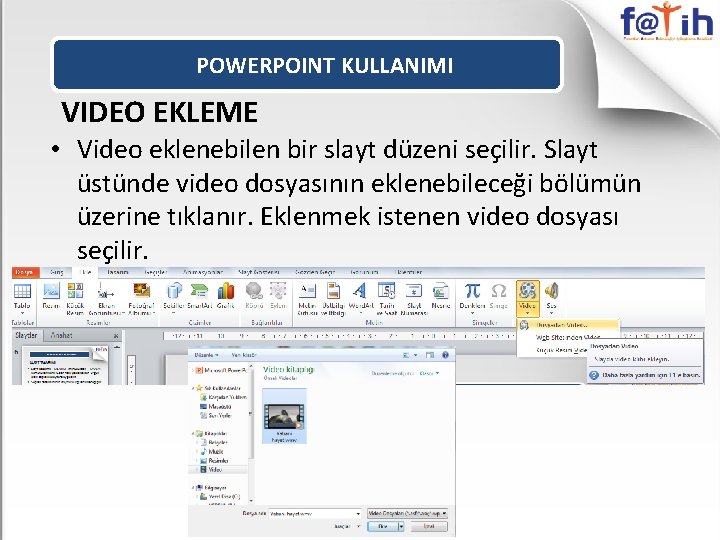Select Müzik library in dialog sidebar
The image size is (720, 540).
pyautogui.click(x=211, y=451)
